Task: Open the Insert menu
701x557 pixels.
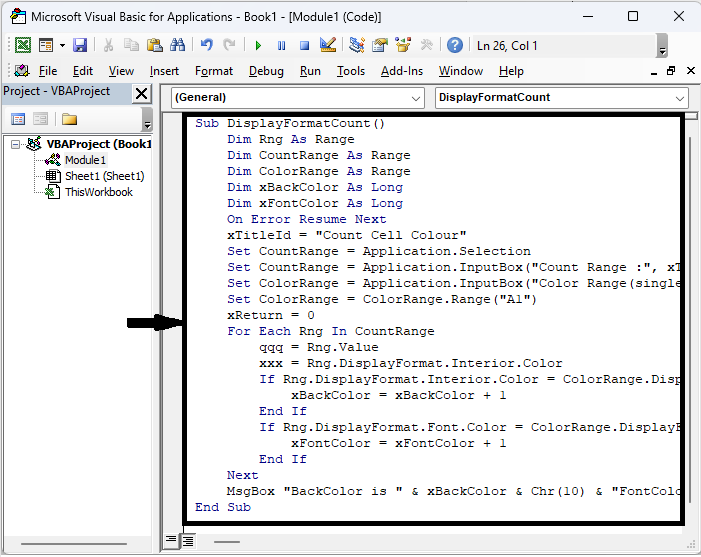Action: click(x=164, y=71)
